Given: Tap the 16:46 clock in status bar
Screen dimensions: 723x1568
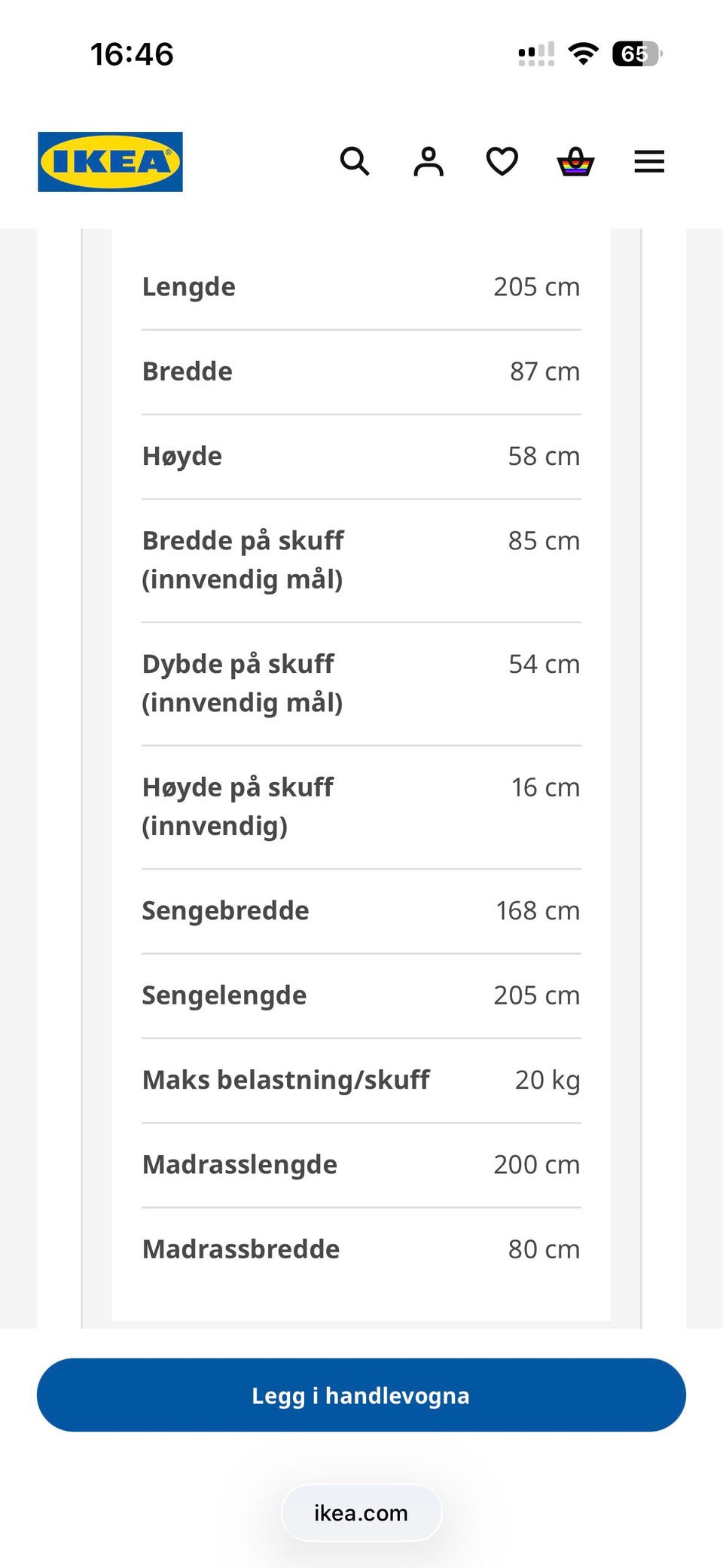Looking at the screenshot, I should [x=132, y=54].
